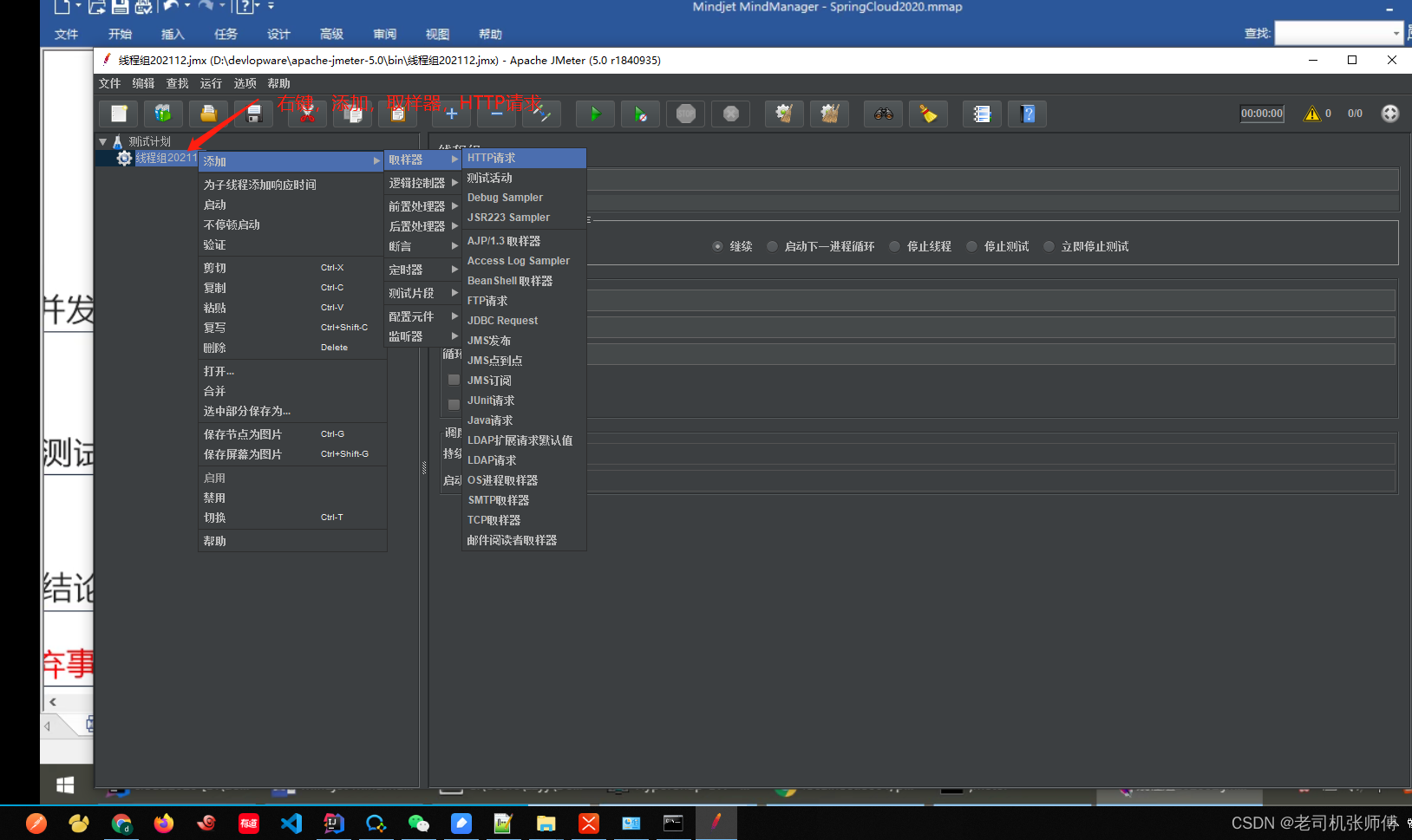This screenshot has width=1412, height=840.
Task: Expand the 测试片段 submenu
Action: (x=423, y=293)
